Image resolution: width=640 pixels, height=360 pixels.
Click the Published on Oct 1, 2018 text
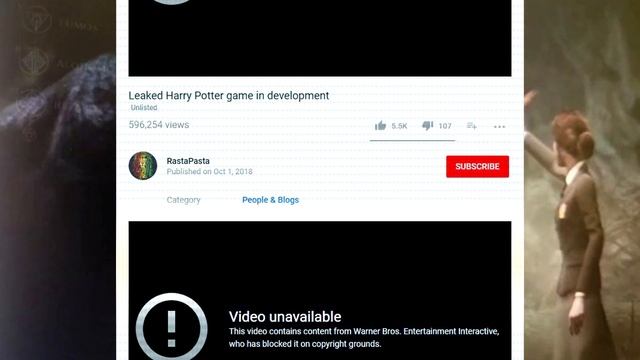tap(209, 171)
